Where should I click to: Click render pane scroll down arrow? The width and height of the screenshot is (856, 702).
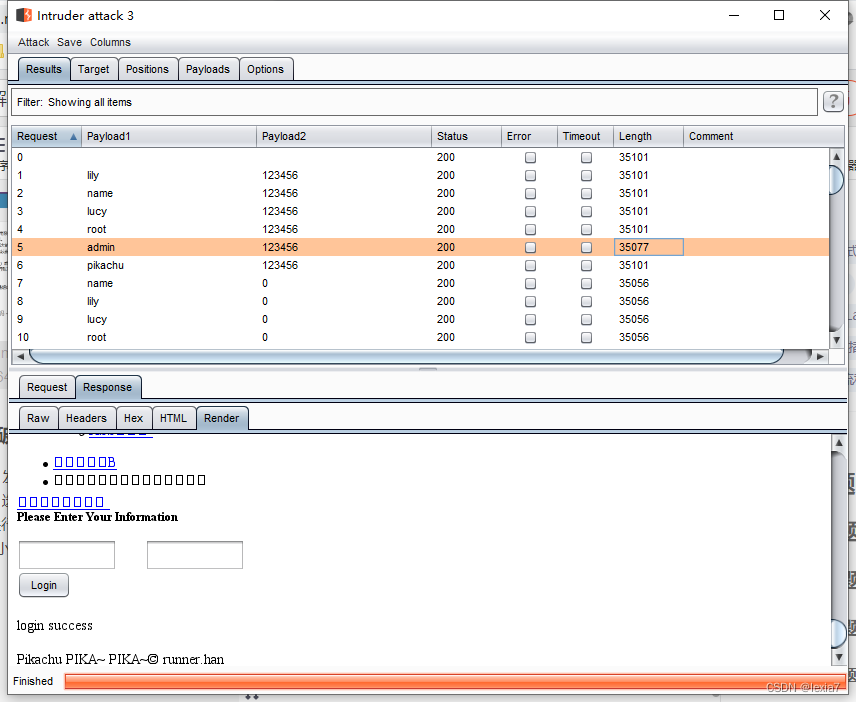pyautogui.click(x=839, y=657)
